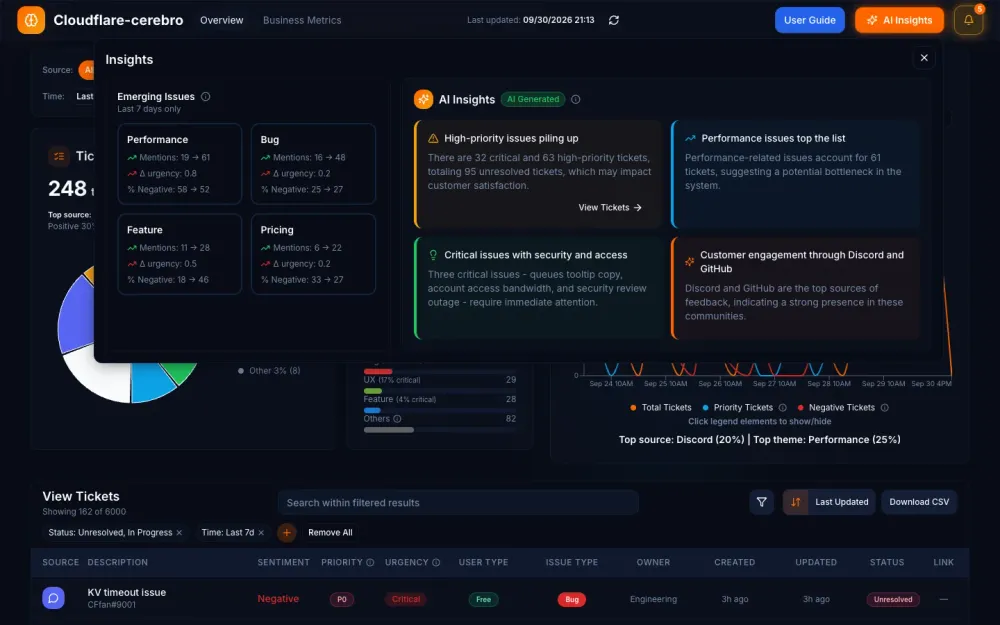
Task: Toggle Priority Tickets legend visibility
Action: pyautogui.click(x=738, y=408)
